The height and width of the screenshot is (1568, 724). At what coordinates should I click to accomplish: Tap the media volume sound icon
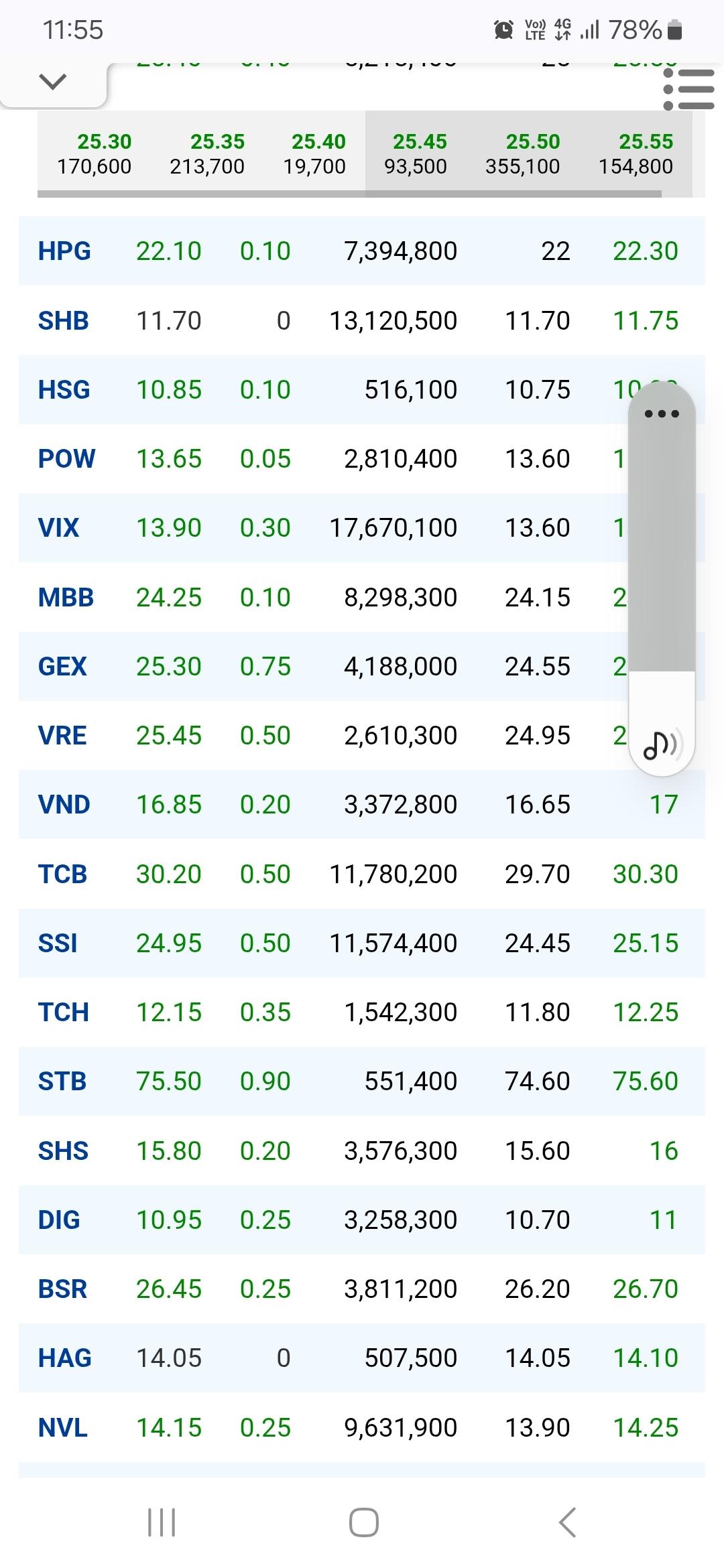click(x=662, y=744)
